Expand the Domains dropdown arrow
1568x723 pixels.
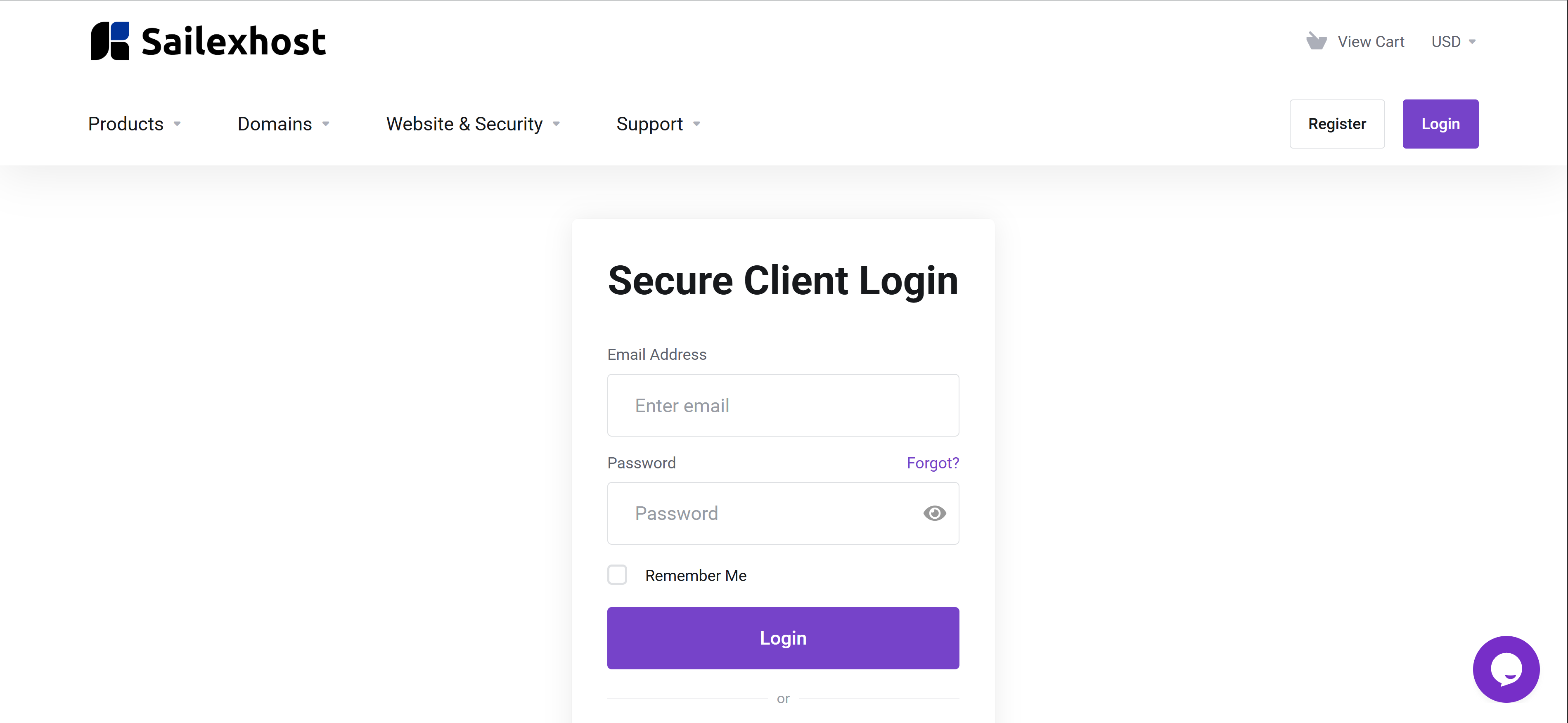point(326,124)
